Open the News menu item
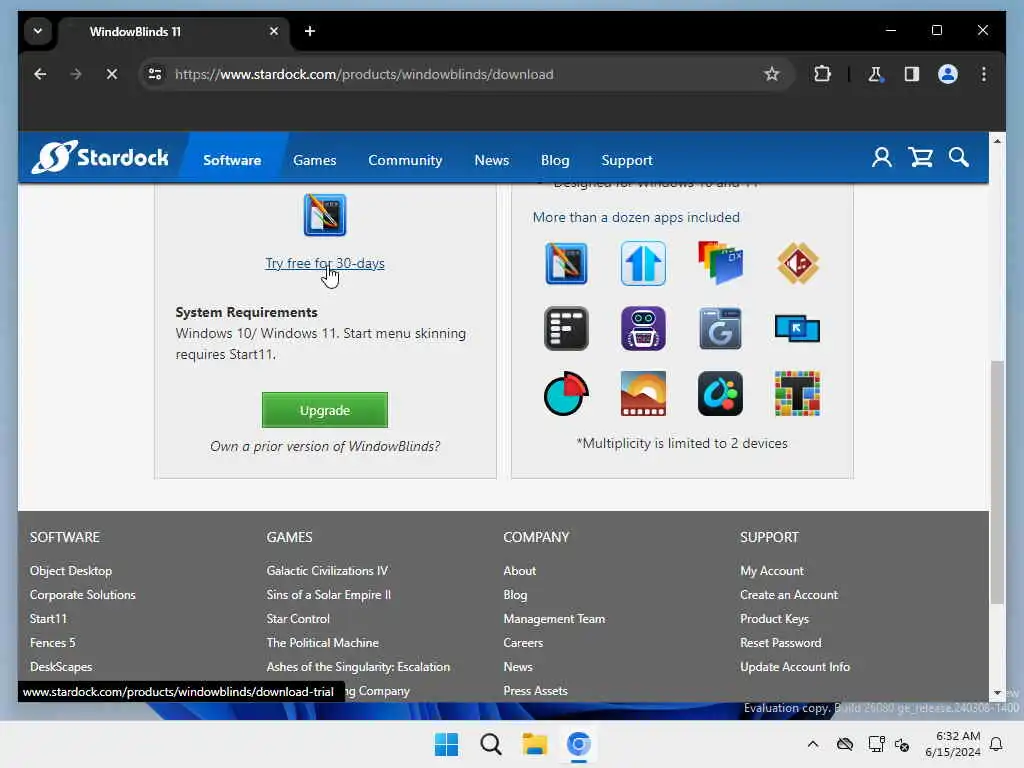 click(x=491, y=160)
